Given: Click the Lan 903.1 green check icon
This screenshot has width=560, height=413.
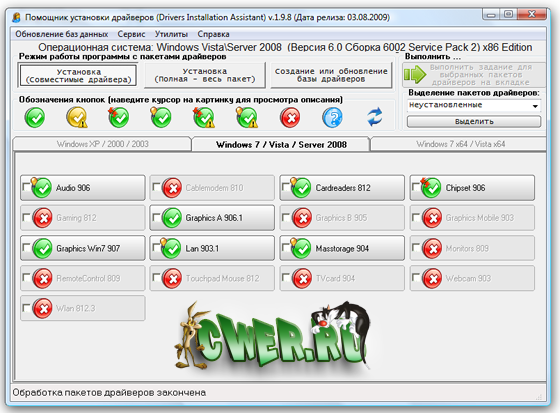Looking at the screenshot, I should [171, 248].
